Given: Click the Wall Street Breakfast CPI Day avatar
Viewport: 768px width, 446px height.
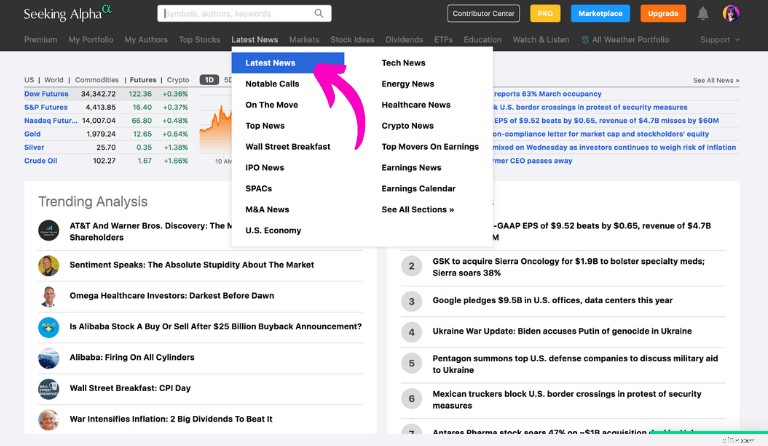Looking at the screenshot, I should click(x=48, y=389).
